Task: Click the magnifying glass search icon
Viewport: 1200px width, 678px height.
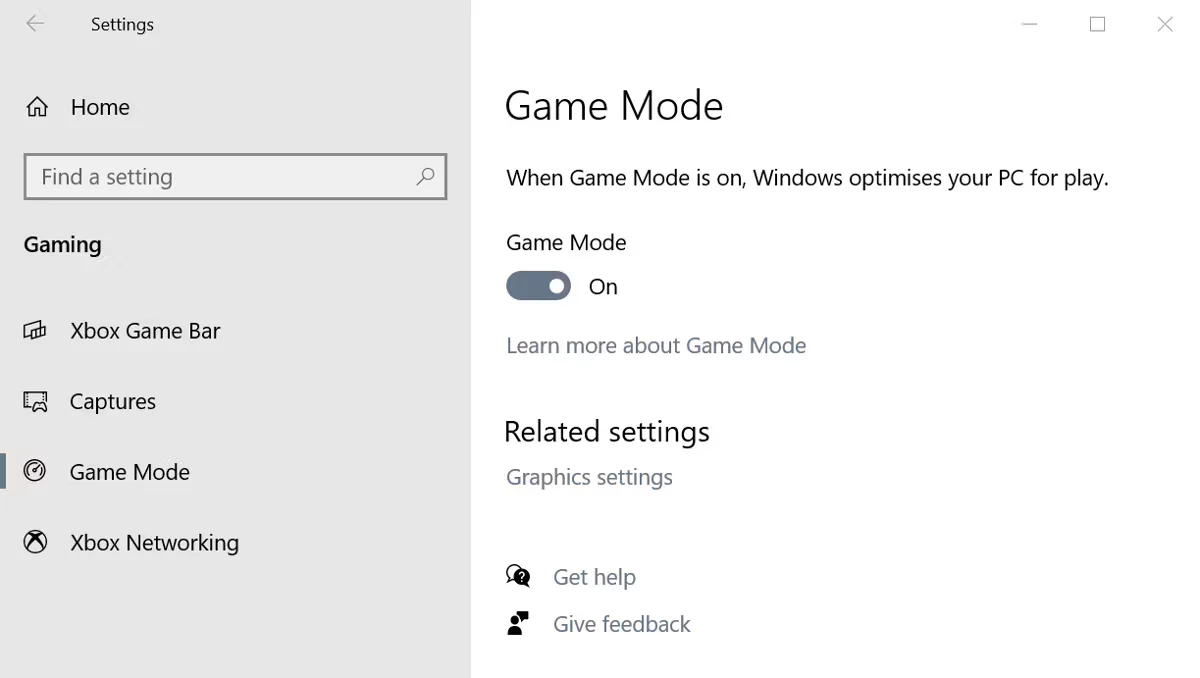Action: pyautogui.click(x=425, y=177)
